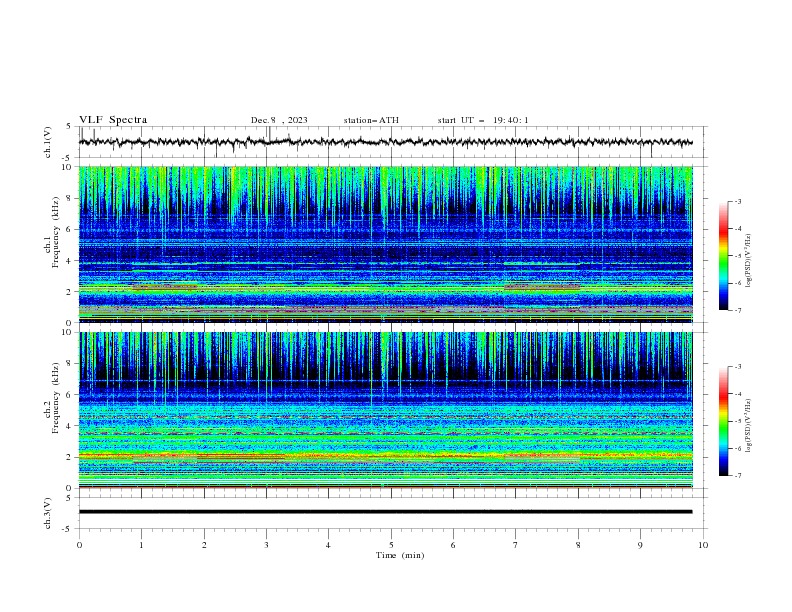Click the 'VLF Spectra' plot title
Screen dimensions: 792x612
pos(113,120)
